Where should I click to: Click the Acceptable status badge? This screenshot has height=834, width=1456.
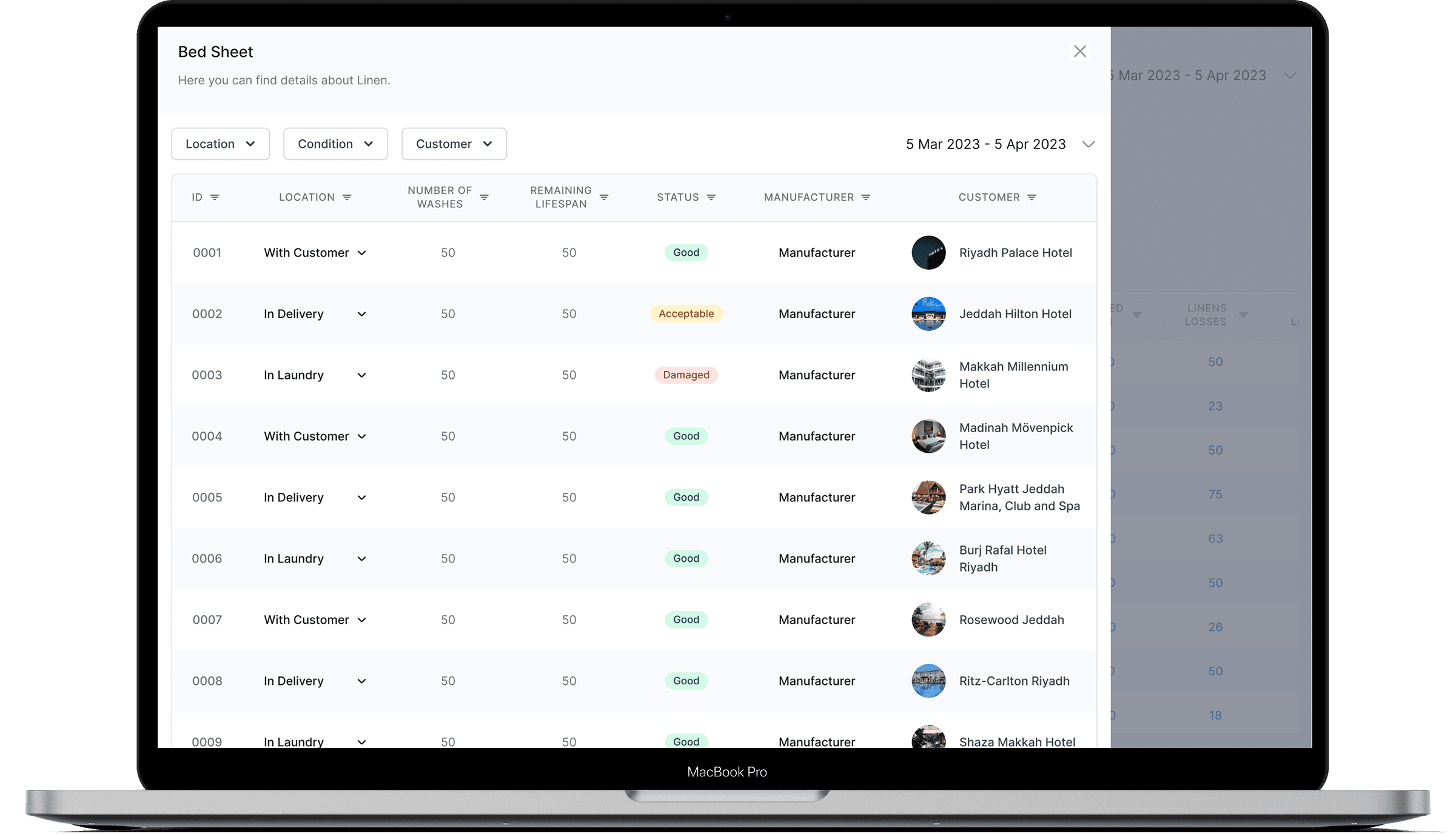click(686, 314)
